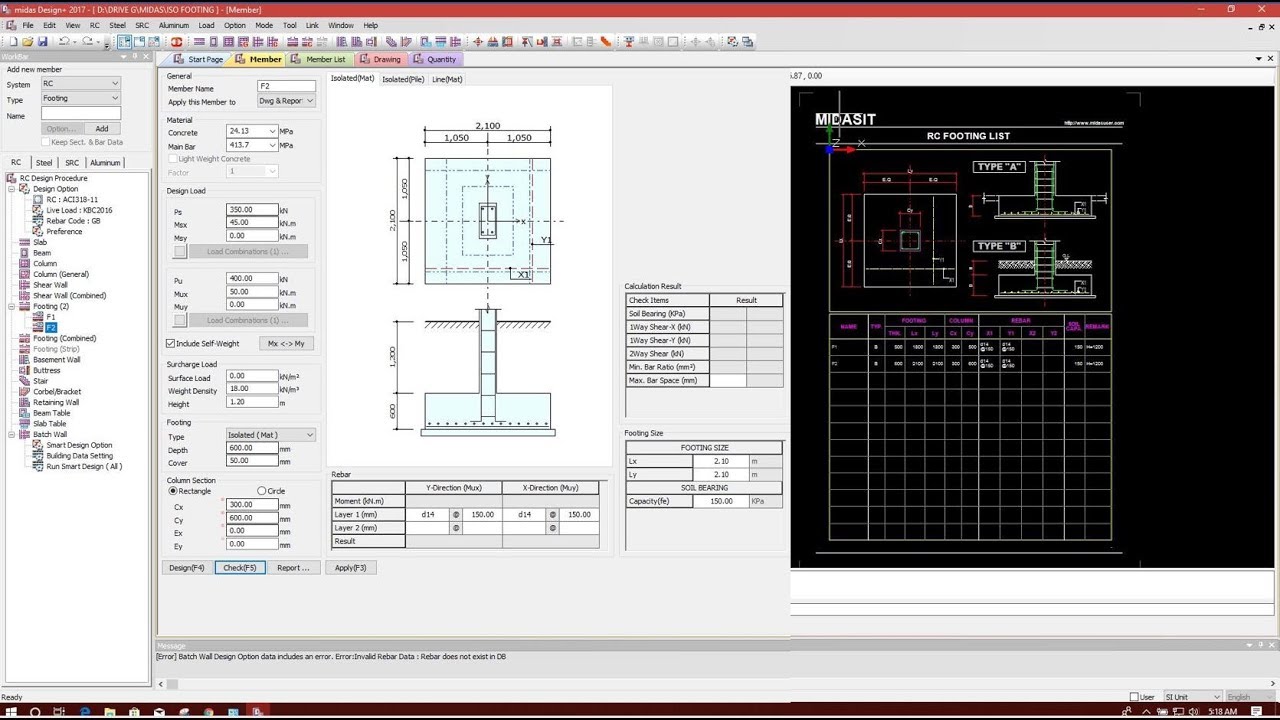Toggle factored Load Combinations checkbox under Muy
This screenshot has height=720, width=1280.
tap(180, 321)
